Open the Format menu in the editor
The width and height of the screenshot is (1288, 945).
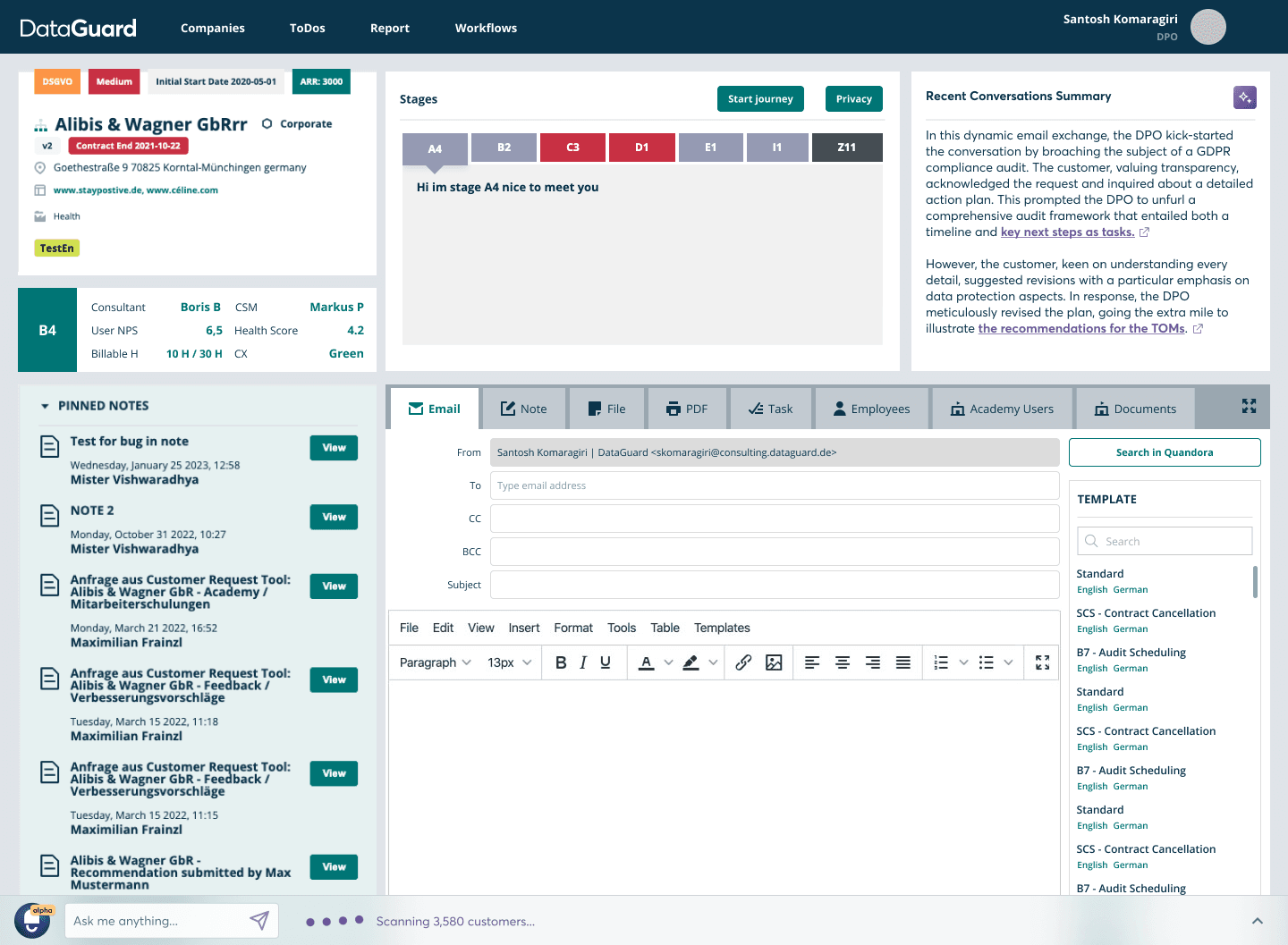click(x=573, y=628)
